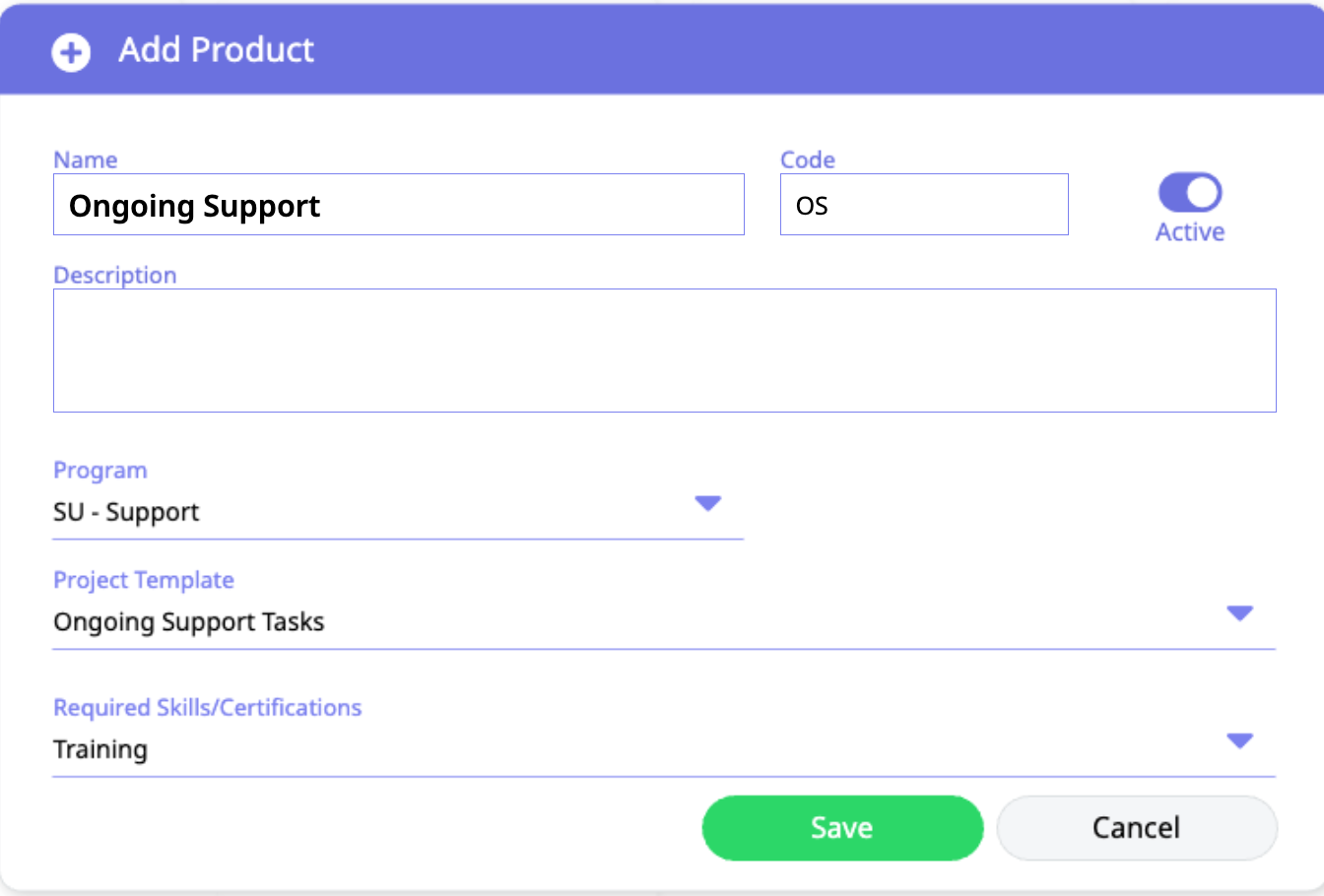Click the Program field label
This screenshot has height=896, width=1324.
point(100,471)
